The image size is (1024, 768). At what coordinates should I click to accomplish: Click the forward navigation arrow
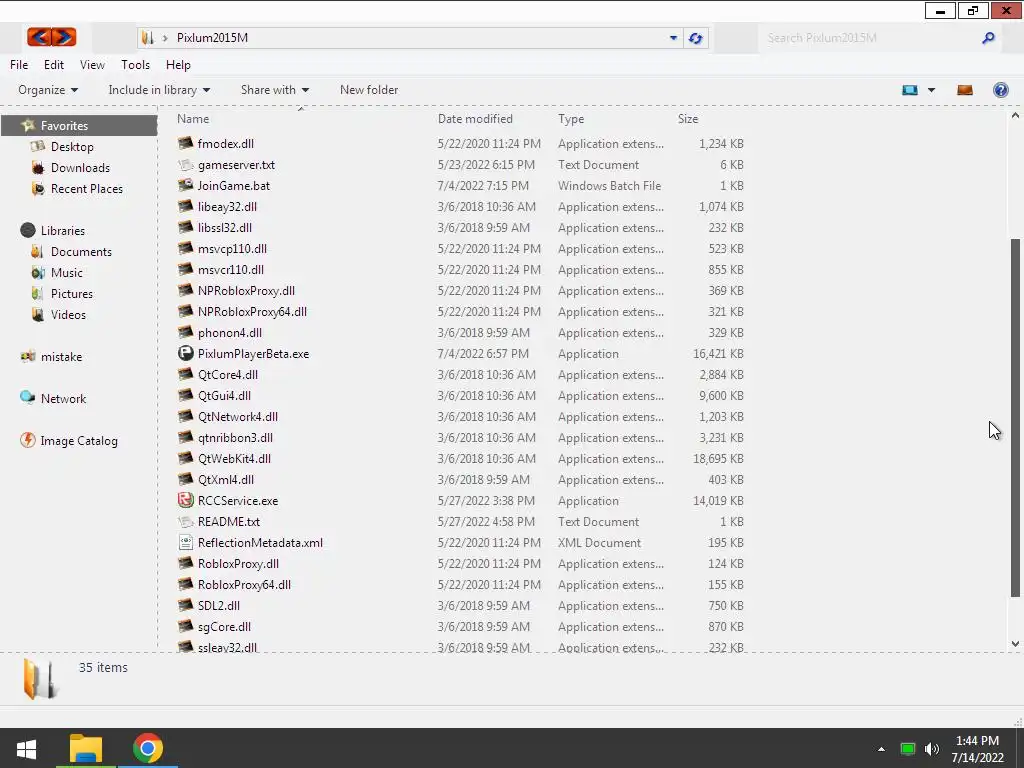64,37
